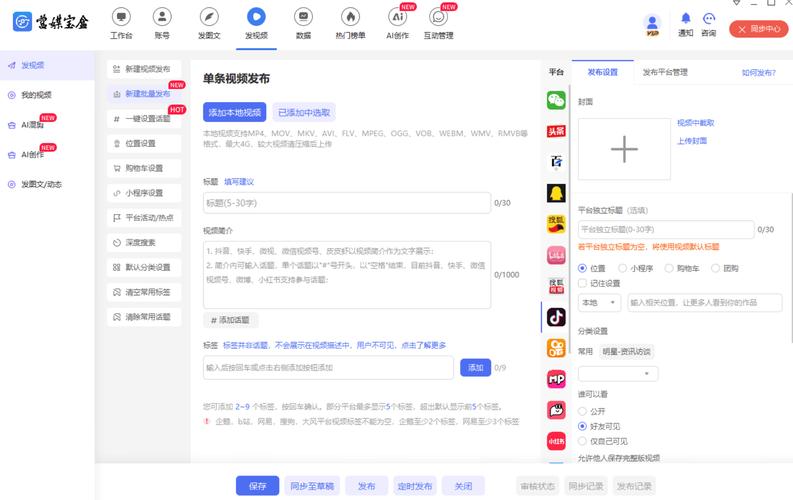This screenshot has width=793, height=500.
Task: Select the 小程序 radio option
Action: [623, 268]
